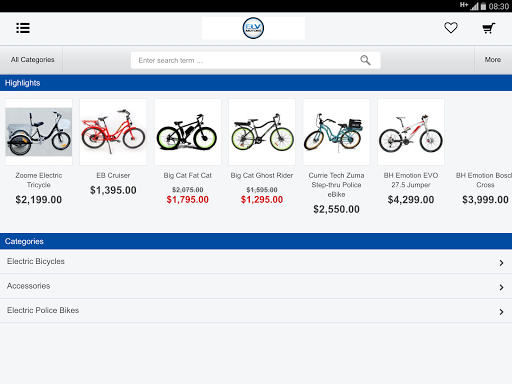Open the shopping cart icon
The width and height of the screenshot is (512, 384).
[489, 28]
